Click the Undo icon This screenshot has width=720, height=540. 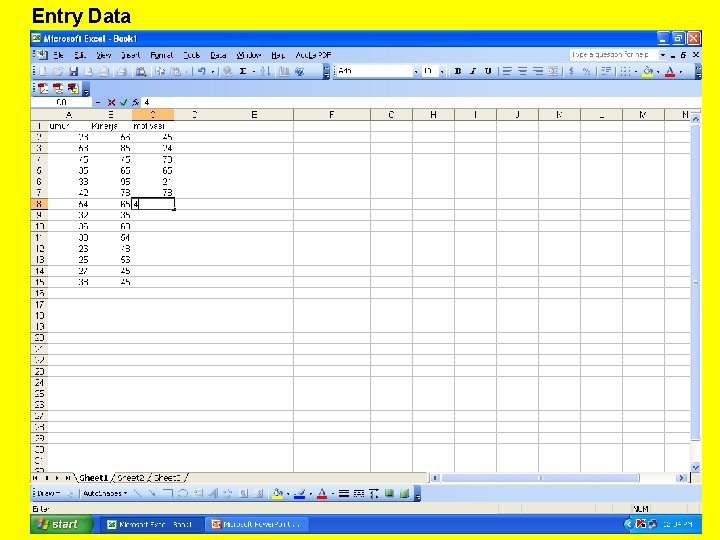(202, 72)
